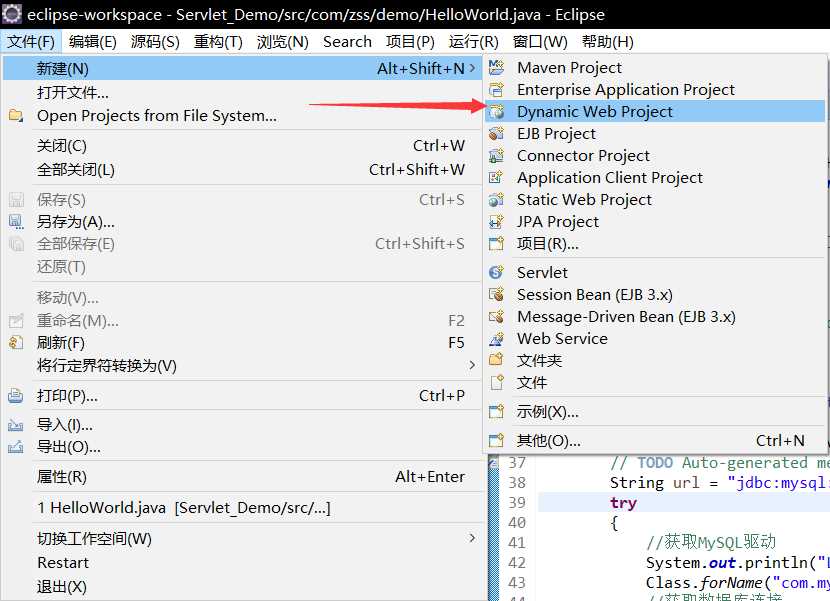This screenshot has height=601, width=830.
Task: Expand the 切换工作空间 submenu arrow
Action: tap(472, 538)
